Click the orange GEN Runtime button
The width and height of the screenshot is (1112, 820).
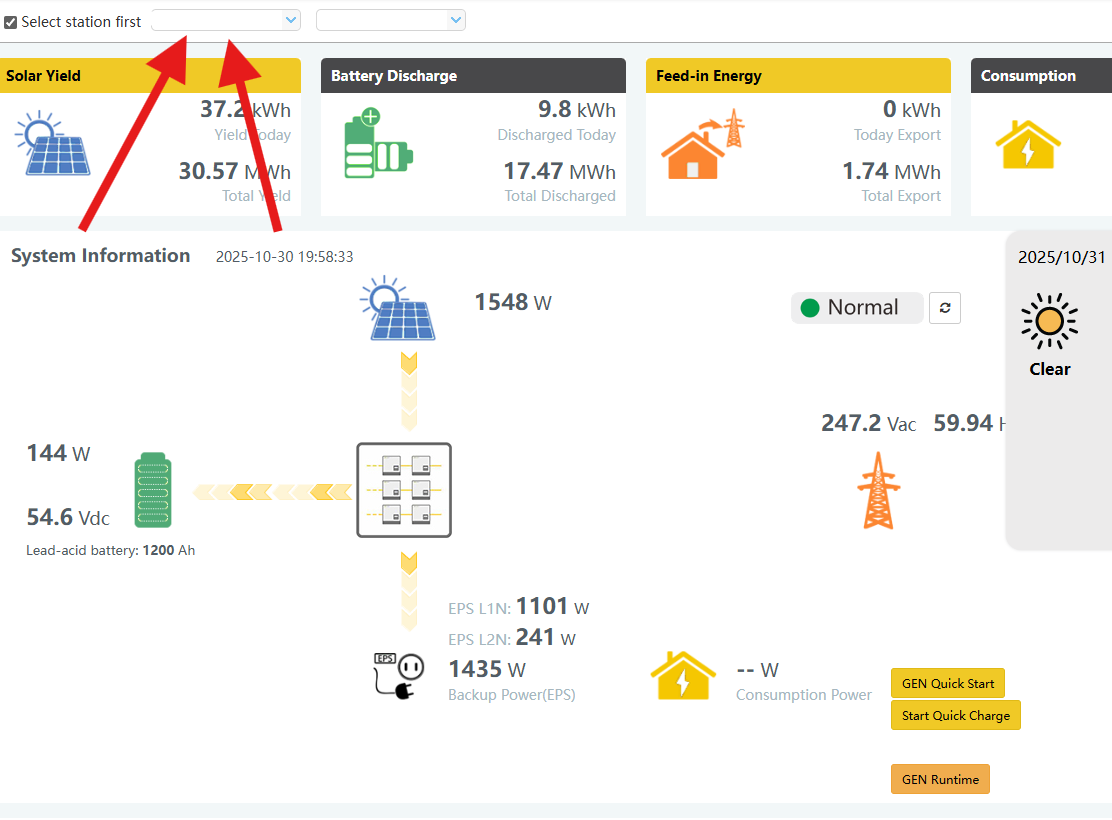(x=940, y=779)
